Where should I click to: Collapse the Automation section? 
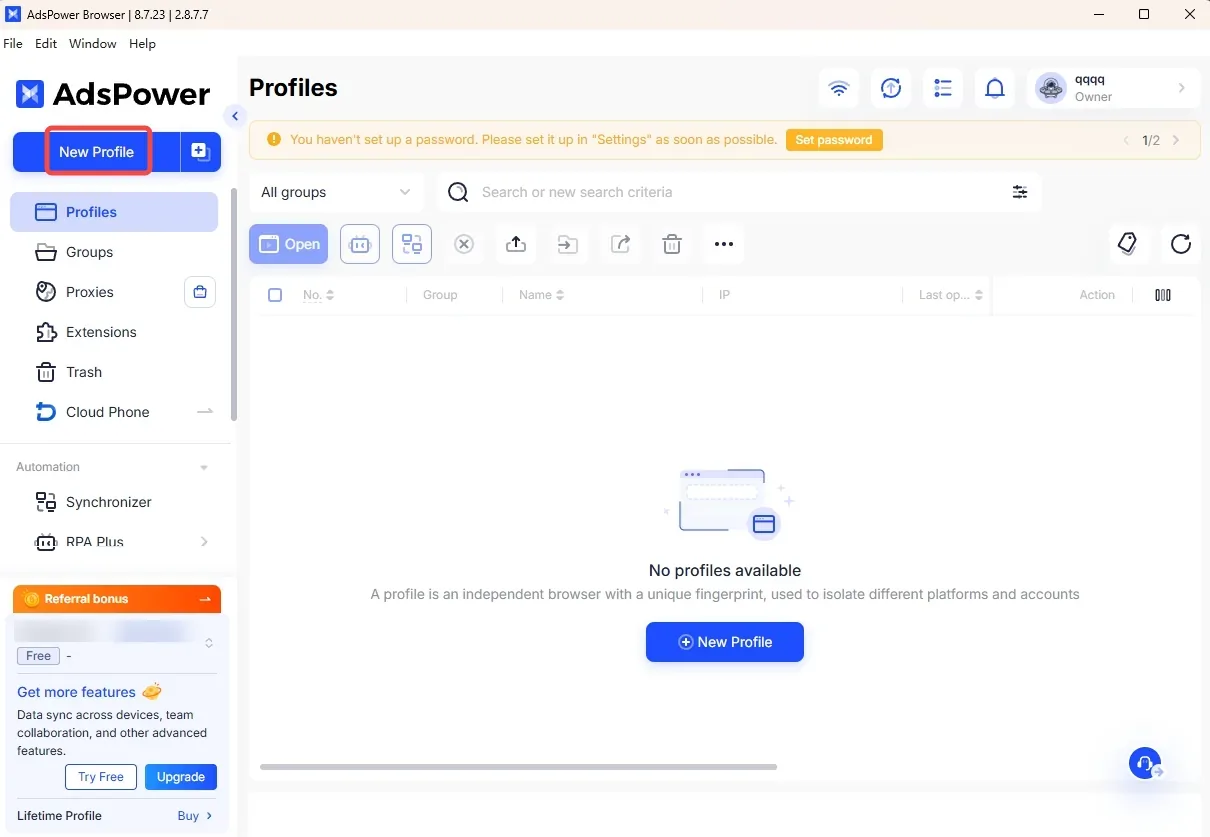tap(204, 467)
